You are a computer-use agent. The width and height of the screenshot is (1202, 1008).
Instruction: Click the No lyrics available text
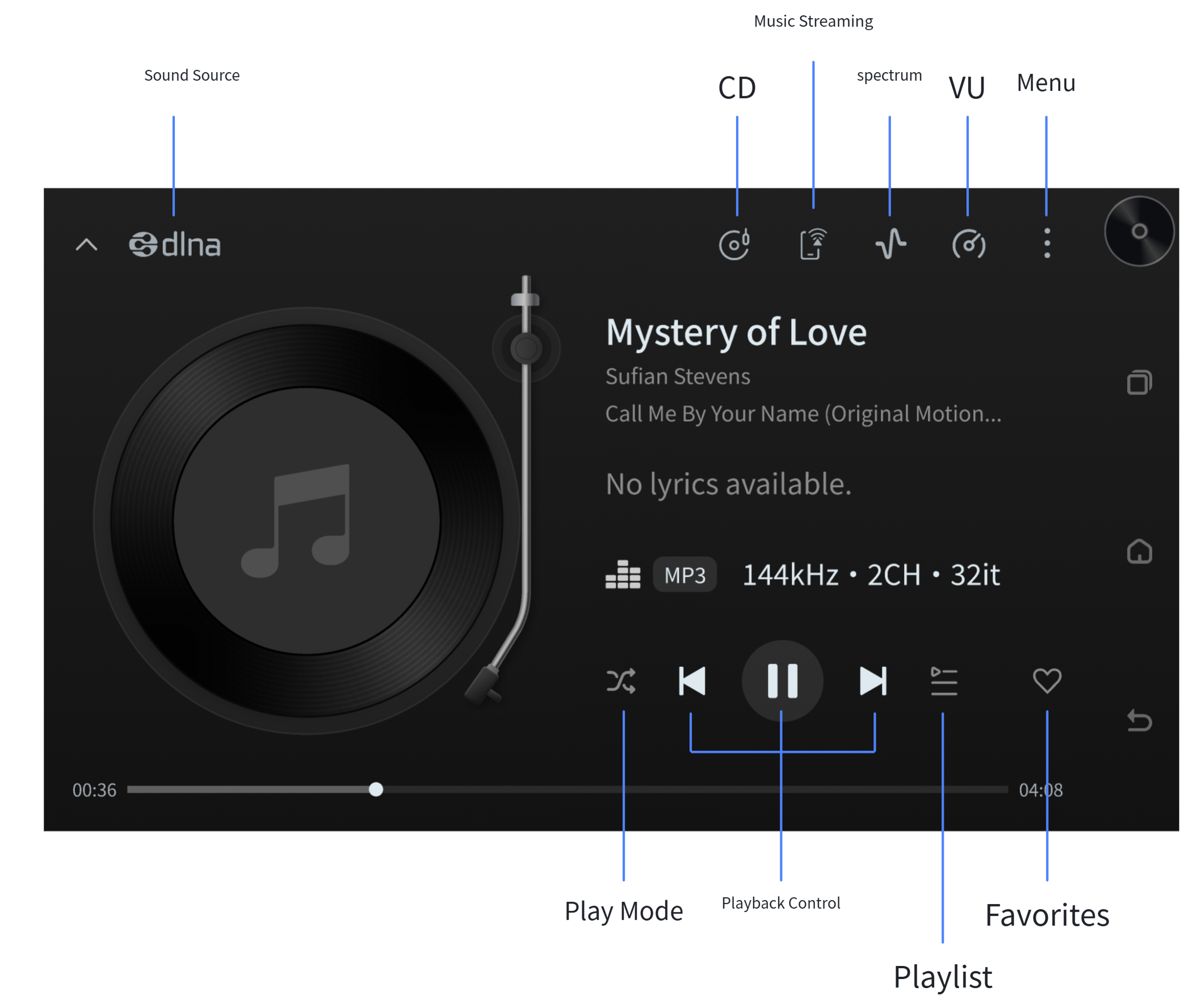(x=729, y=484)
